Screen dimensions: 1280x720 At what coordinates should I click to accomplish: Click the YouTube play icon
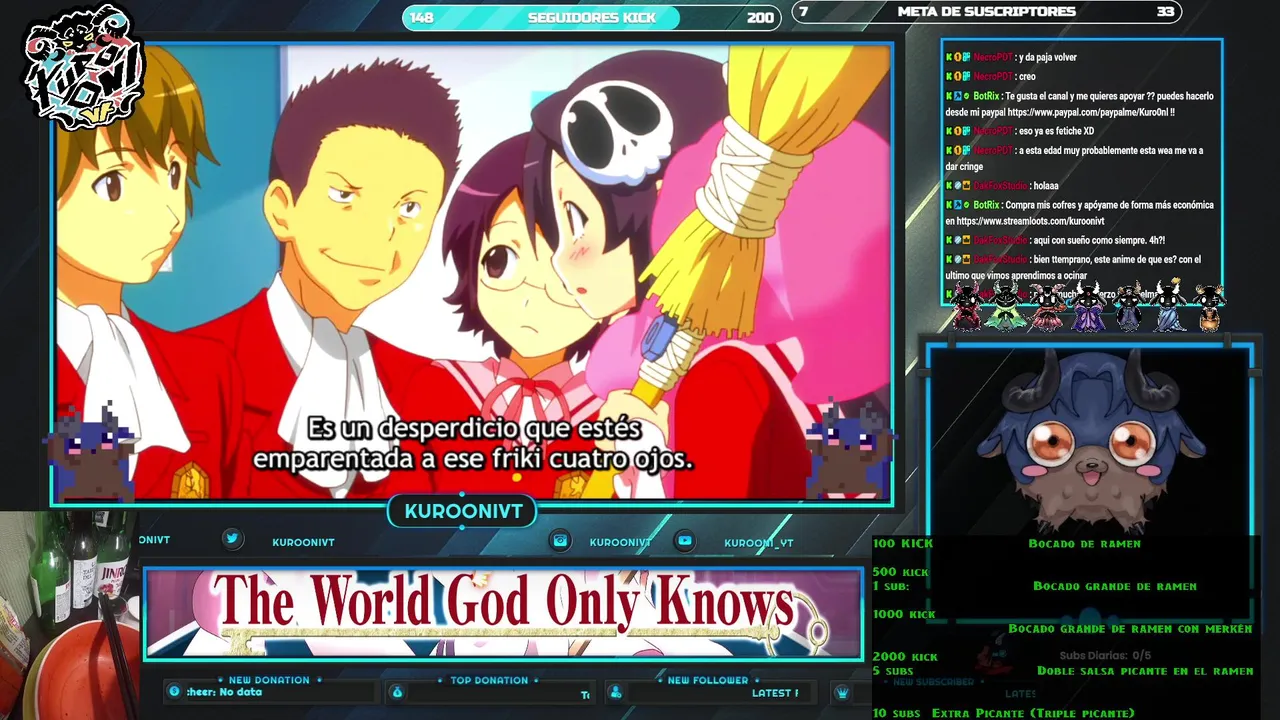684,540
